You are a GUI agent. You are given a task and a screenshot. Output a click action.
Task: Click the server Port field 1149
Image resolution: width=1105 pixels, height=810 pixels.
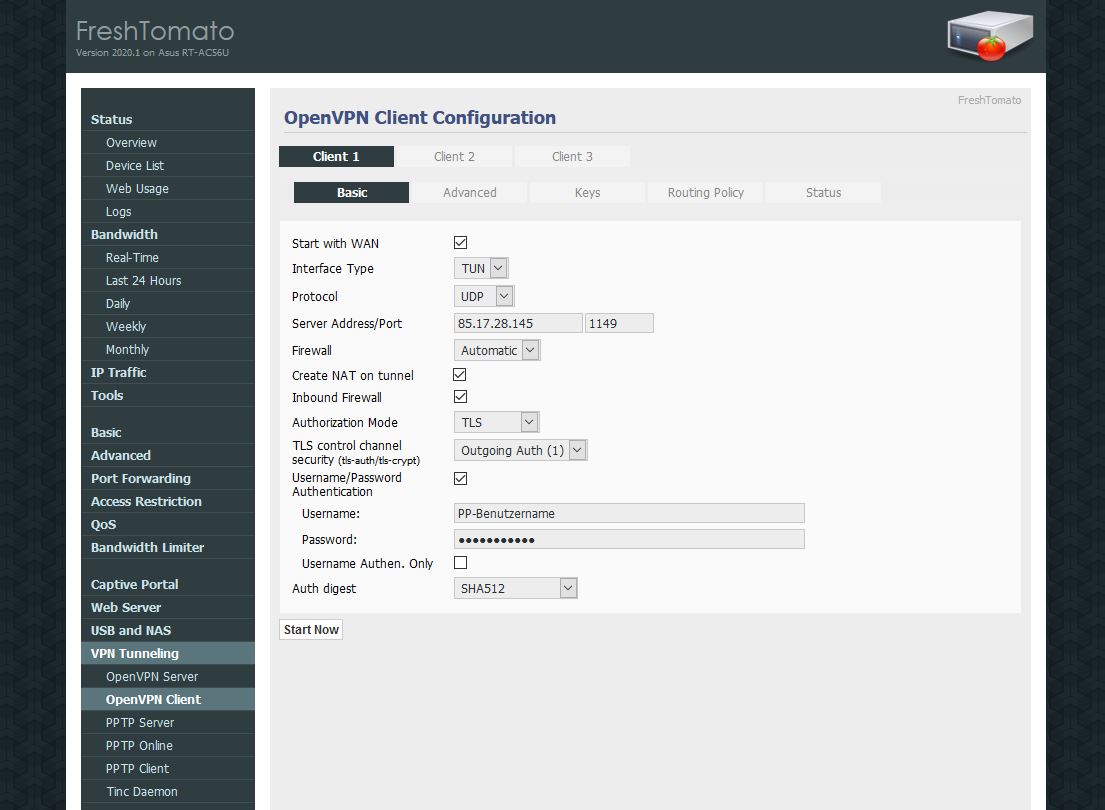619,323
